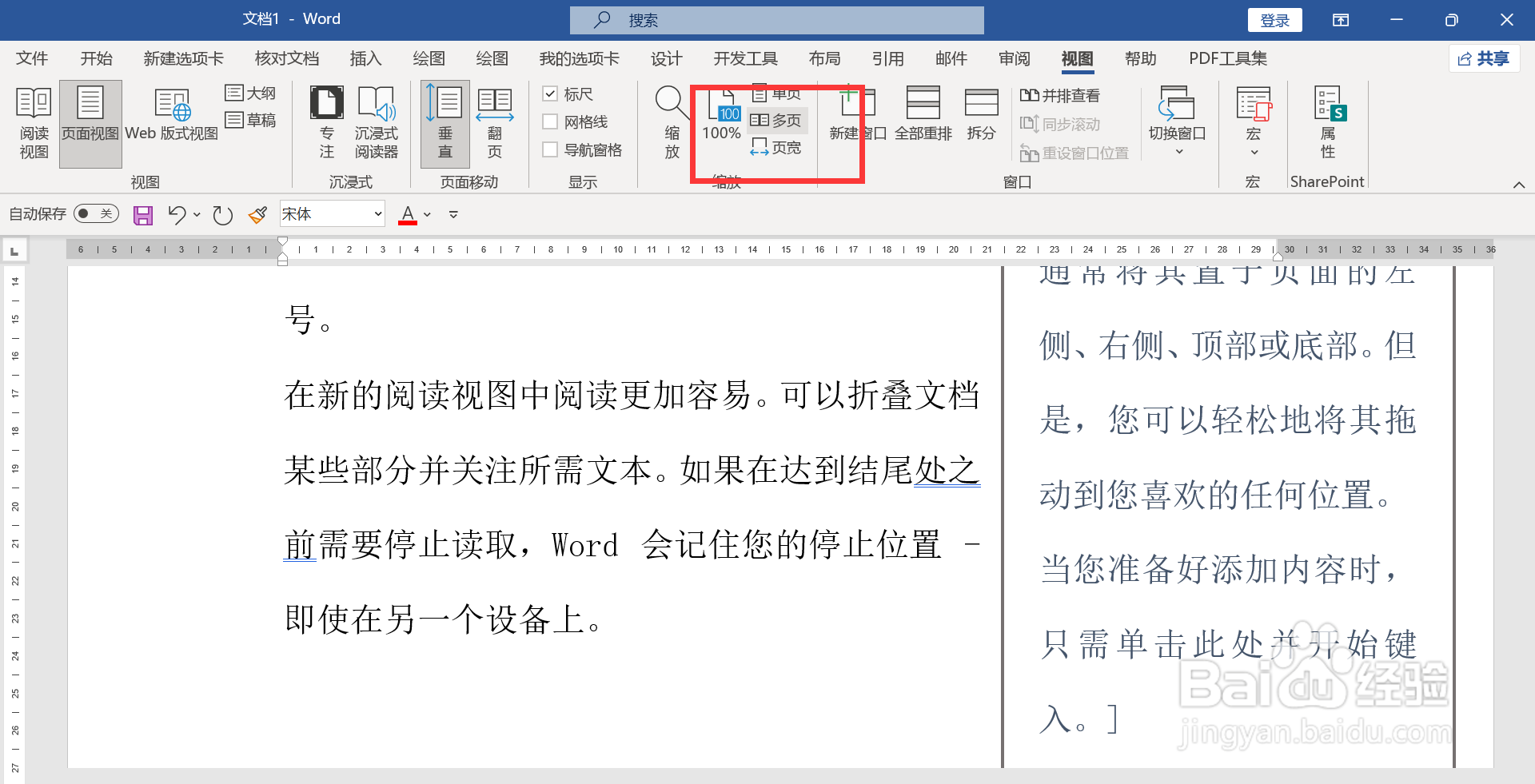Choose Multiple Pages (多页) zoom
The image size is (1535, 784).
776,121
